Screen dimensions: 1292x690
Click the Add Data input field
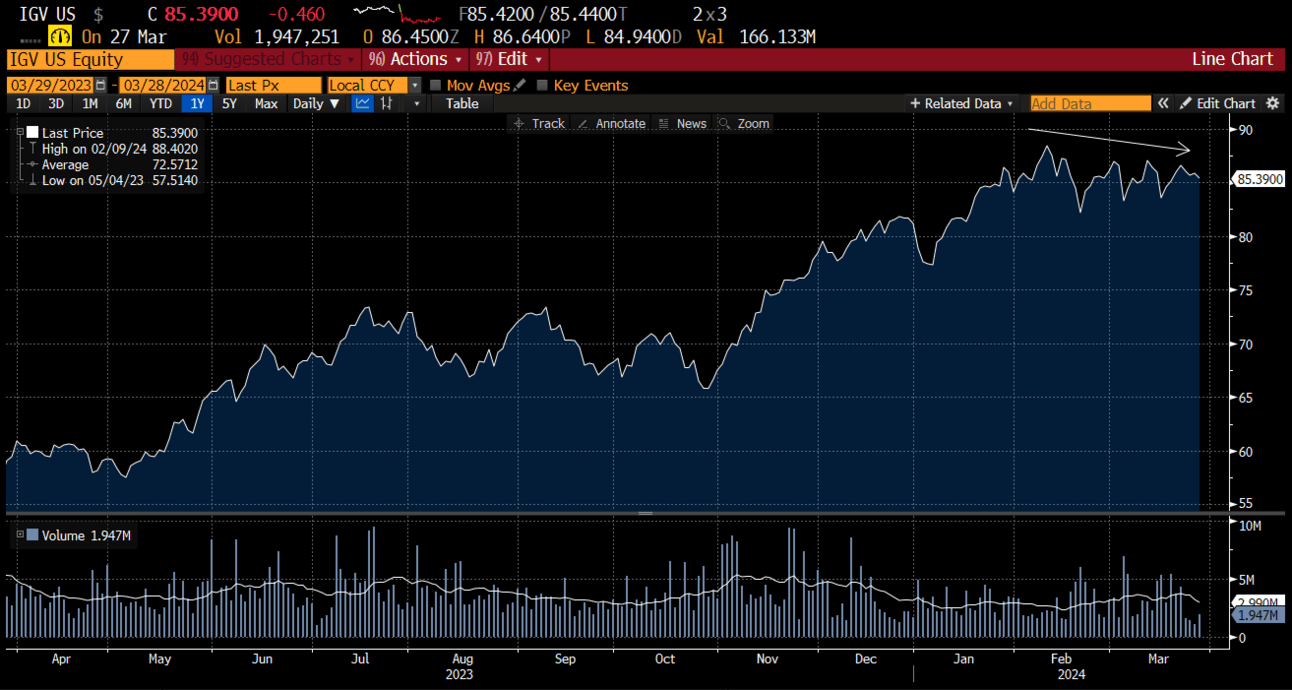(x=1090, y=103)
